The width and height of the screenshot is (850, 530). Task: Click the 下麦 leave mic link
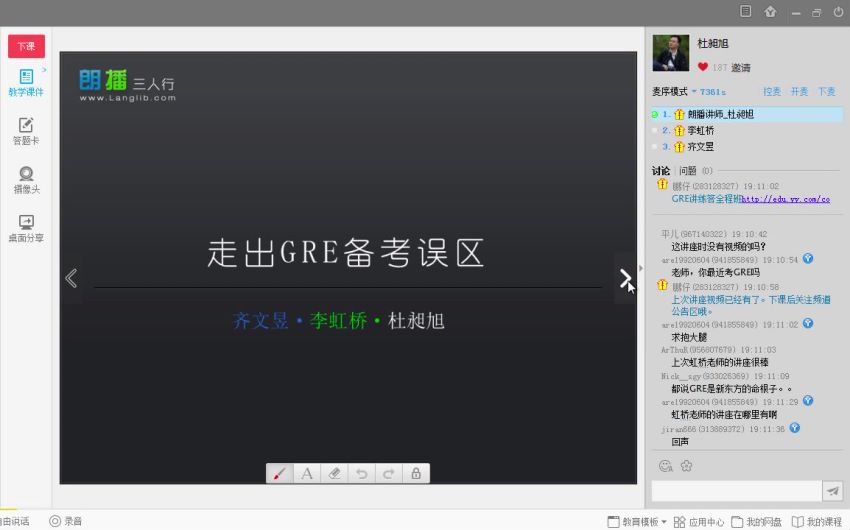[x=827, y=92]
